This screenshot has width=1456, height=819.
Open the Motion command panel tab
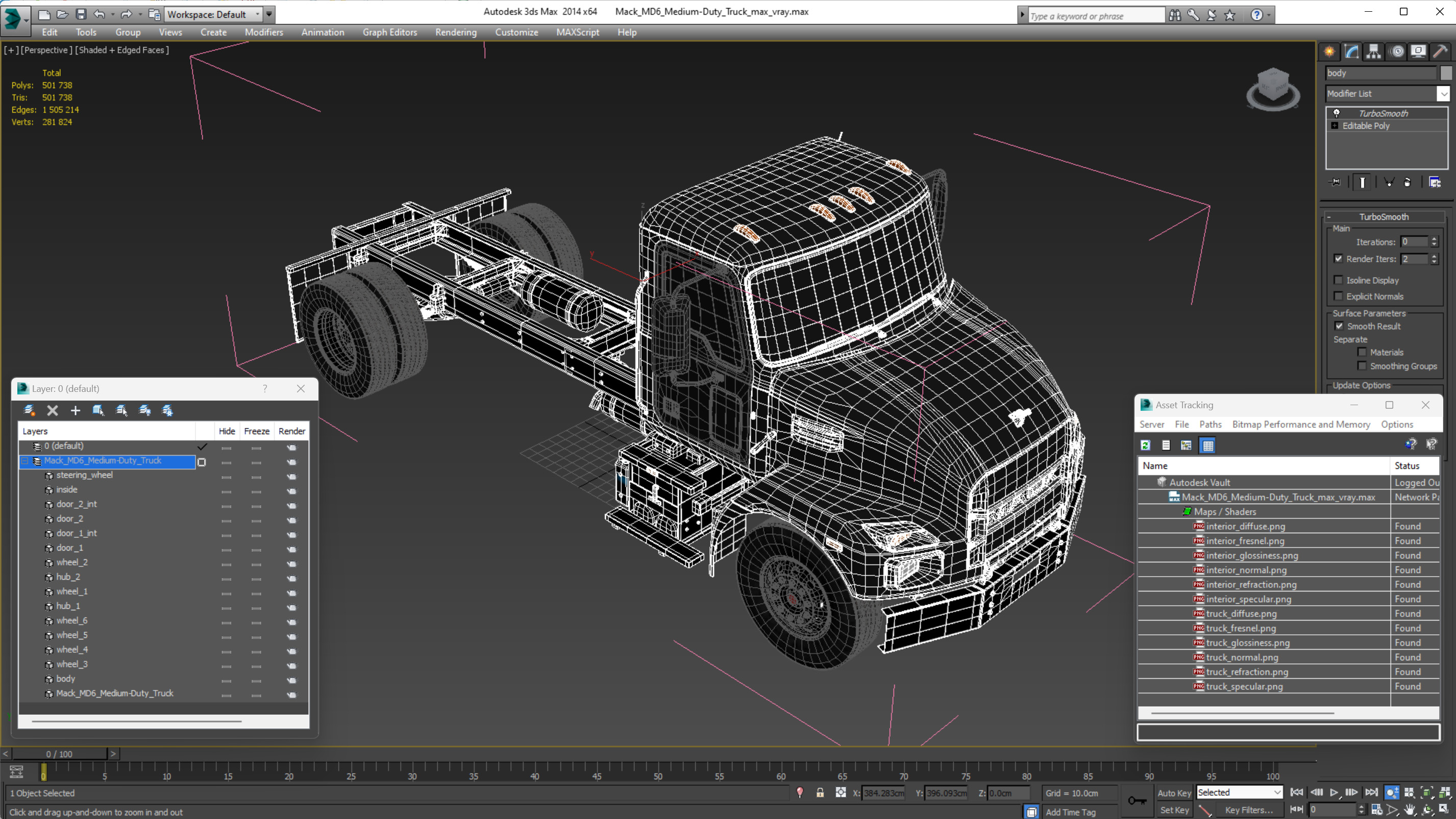coord(1397,52)
